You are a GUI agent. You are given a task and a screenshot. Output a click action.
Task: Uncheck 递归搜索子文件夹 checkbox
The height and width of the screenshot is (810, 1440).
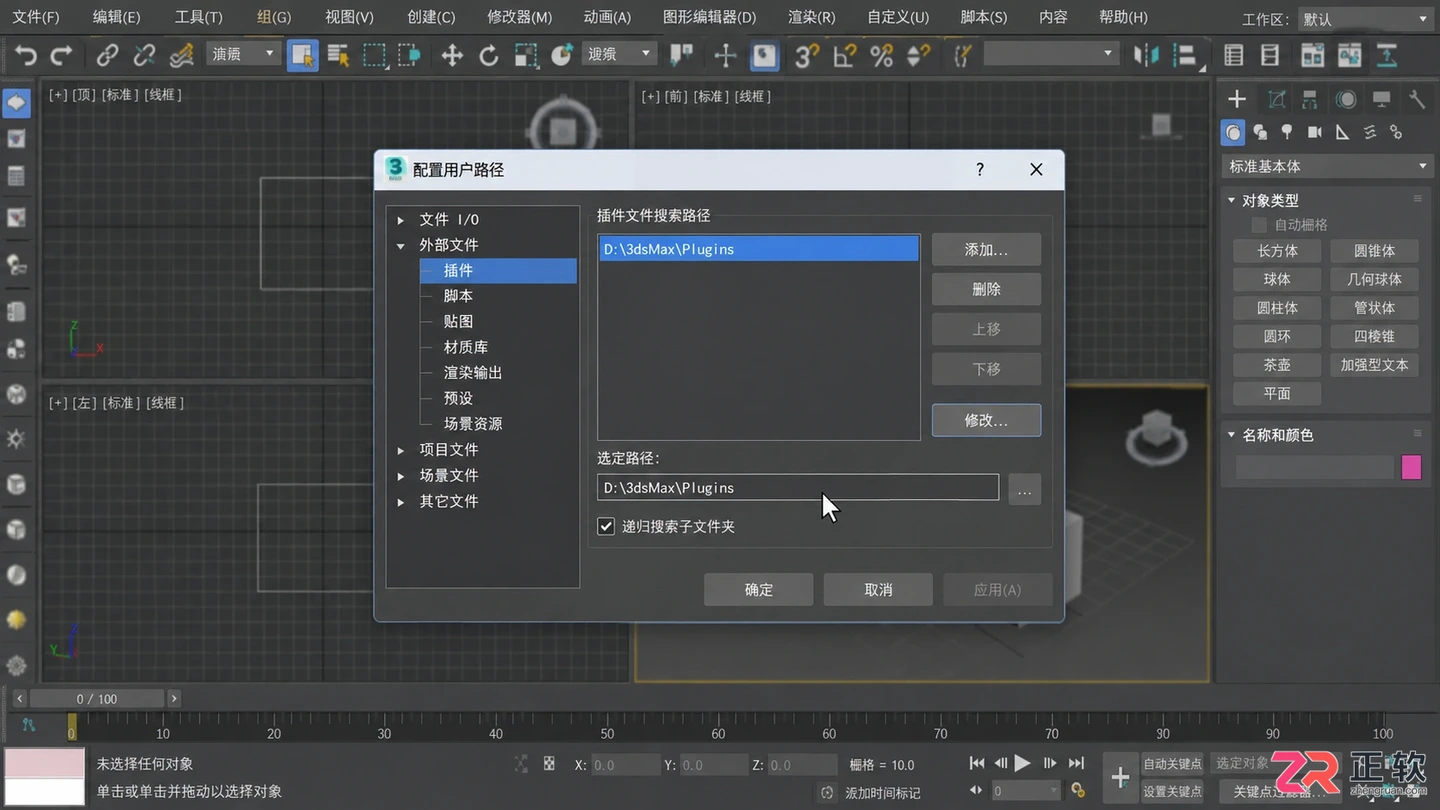(606, 526)
